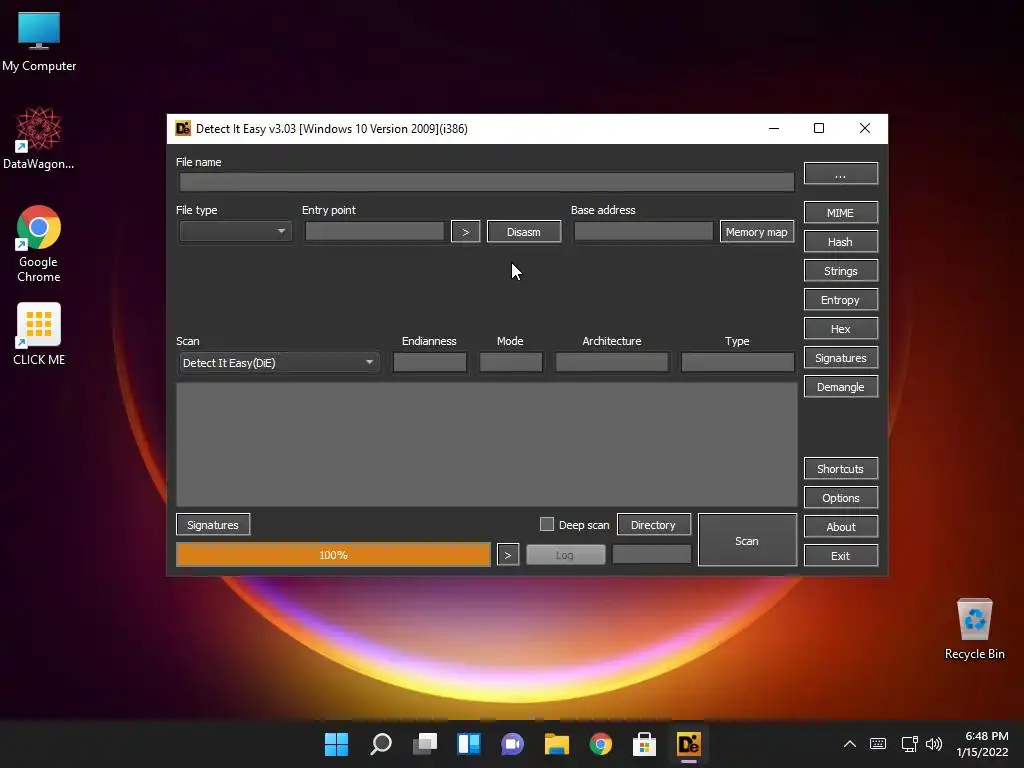Click the > button next to Entry point
The width and height of the screenshot is (1024, 768).
pos(466,232)
